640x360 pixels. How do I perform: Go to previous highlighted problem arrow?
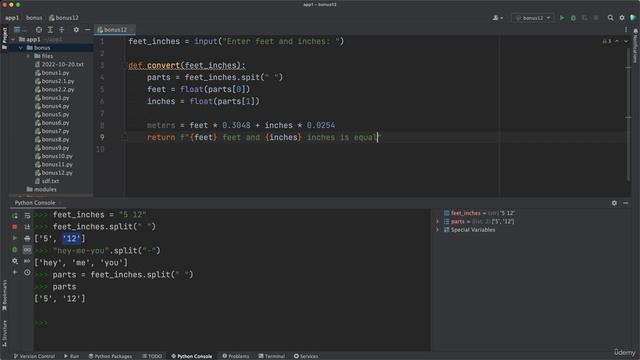pos(617,41)
